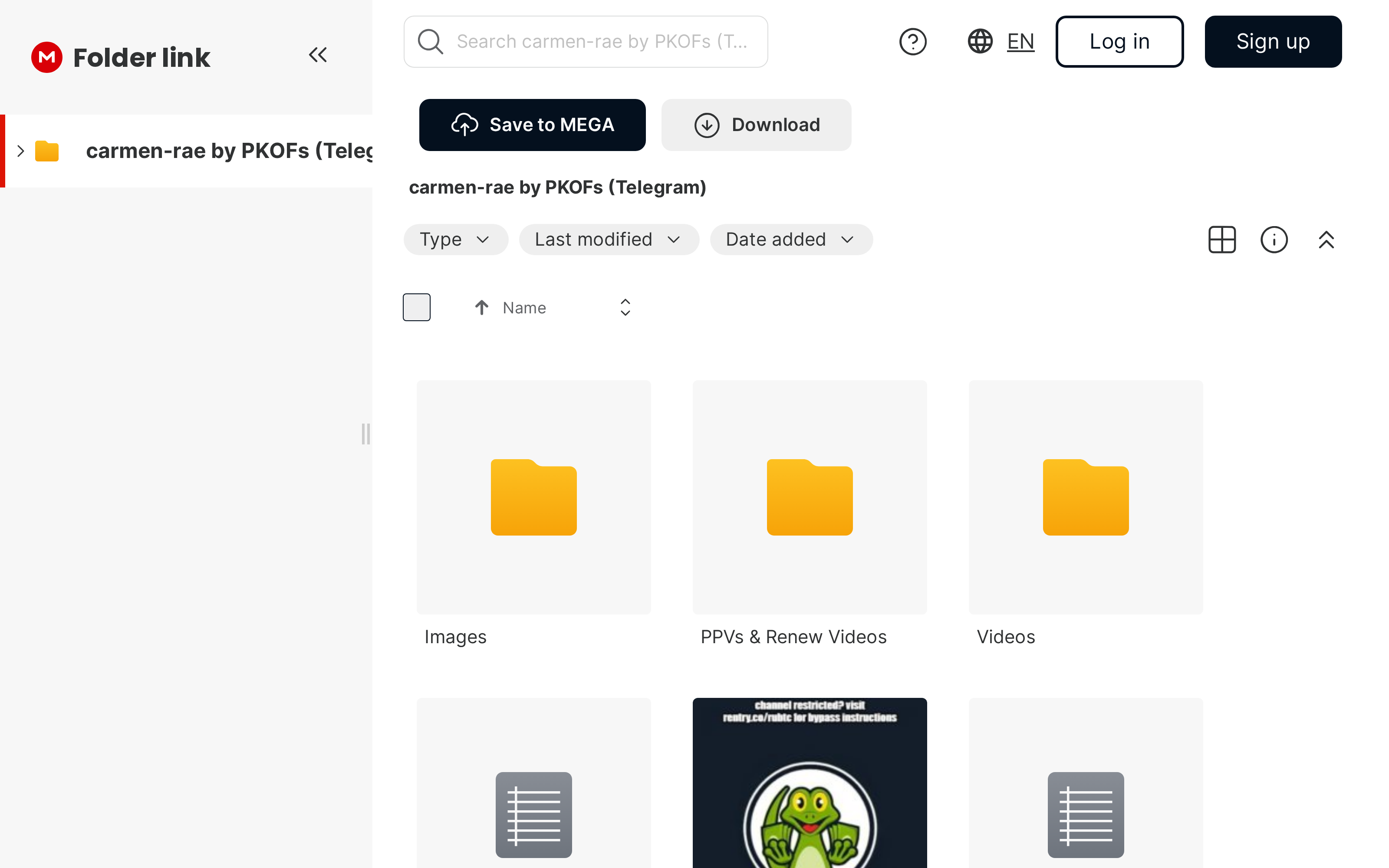Viewport: 1389px width, 868px height.
Task: Toggle name sort direction arrow
Action: (481, 308)
